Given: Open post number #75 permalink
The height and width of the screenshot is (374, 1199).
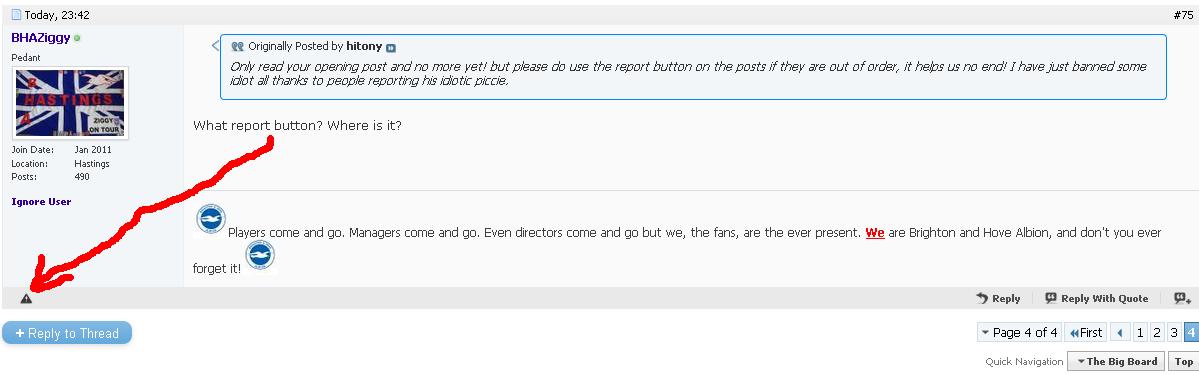Looking at the screenshot, I should [1182, 15].
